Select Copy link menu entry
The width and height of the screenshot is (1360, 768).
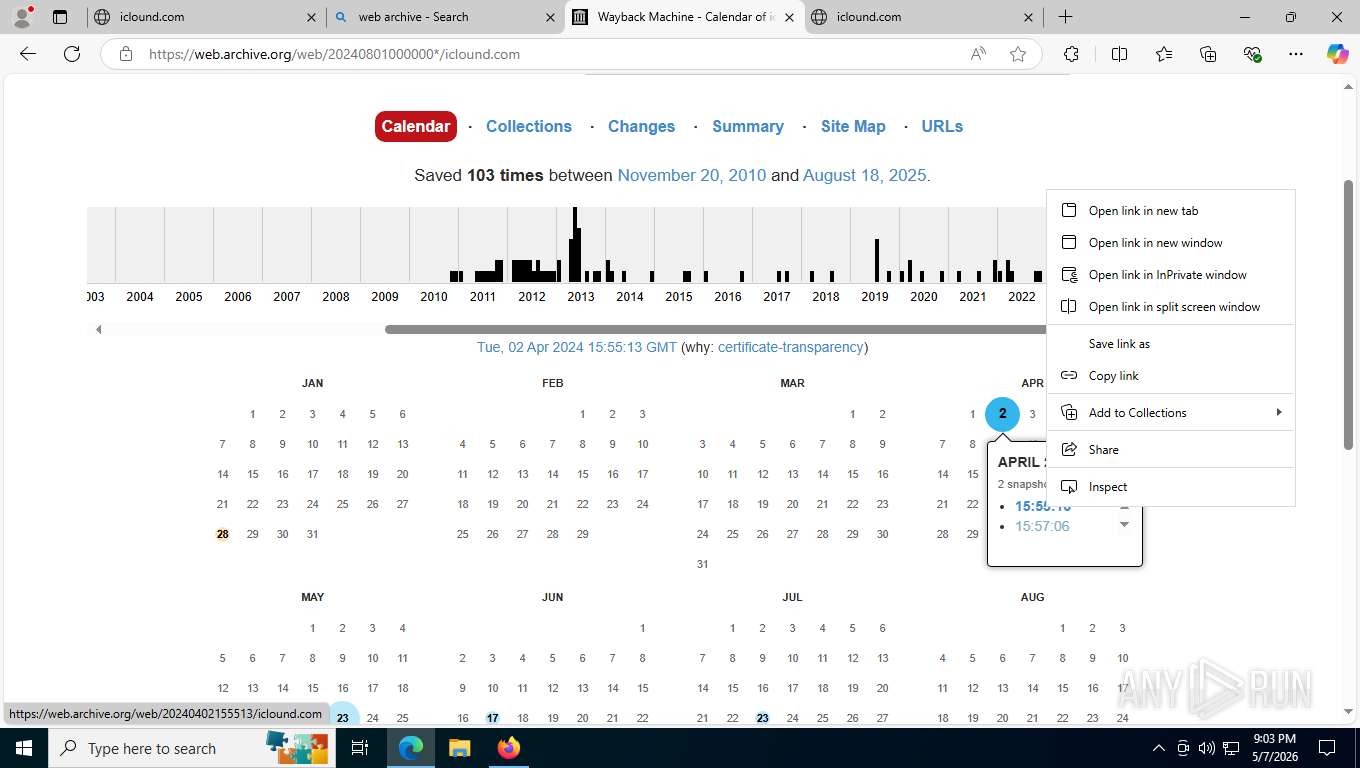click(1171, 376)
